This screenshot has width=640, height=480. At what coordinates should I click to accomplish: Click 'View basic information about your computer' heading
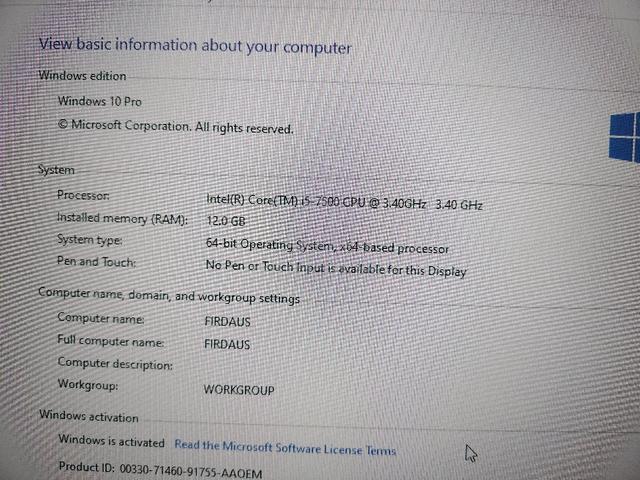[195, 46]
